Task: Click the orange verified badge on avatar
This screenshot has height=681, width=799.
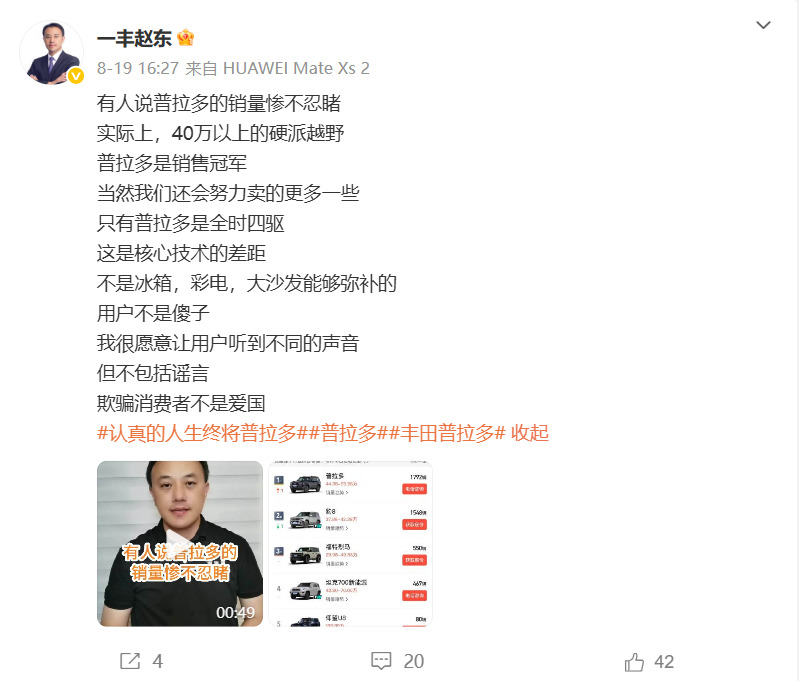Action: 76,76
